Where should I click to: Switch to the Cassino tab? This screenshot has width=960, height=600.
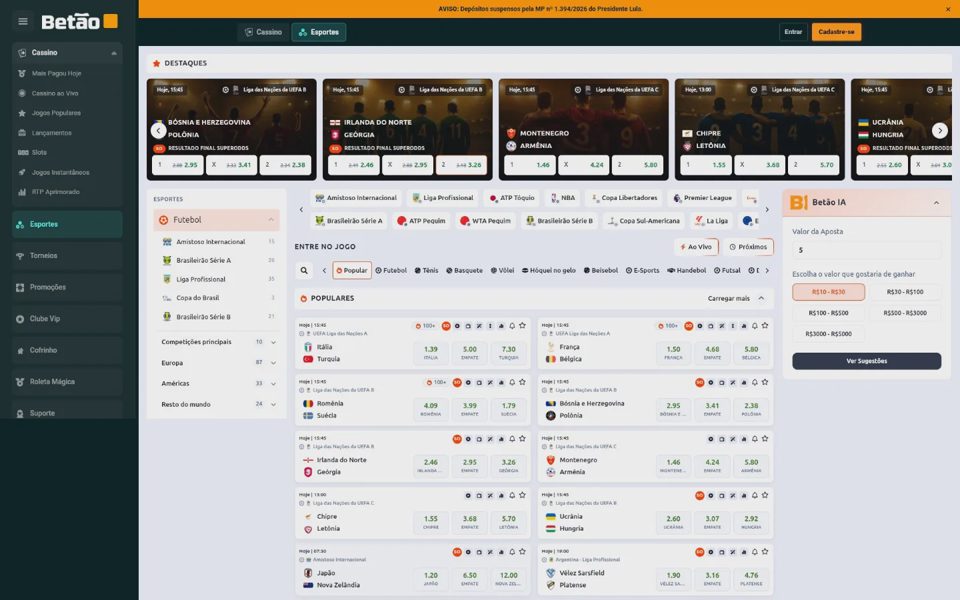point(263,32)
